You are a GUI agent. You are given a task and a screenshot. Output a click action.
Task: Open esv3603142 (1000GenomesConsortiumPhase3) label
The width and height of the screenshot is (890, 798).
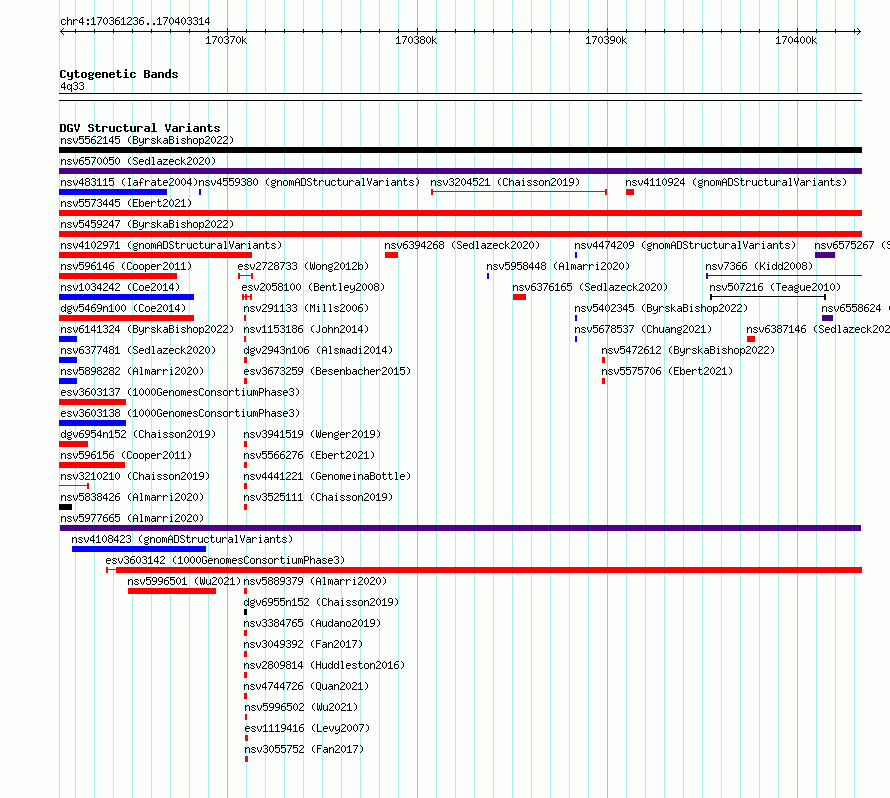click(x=225, y=560)
